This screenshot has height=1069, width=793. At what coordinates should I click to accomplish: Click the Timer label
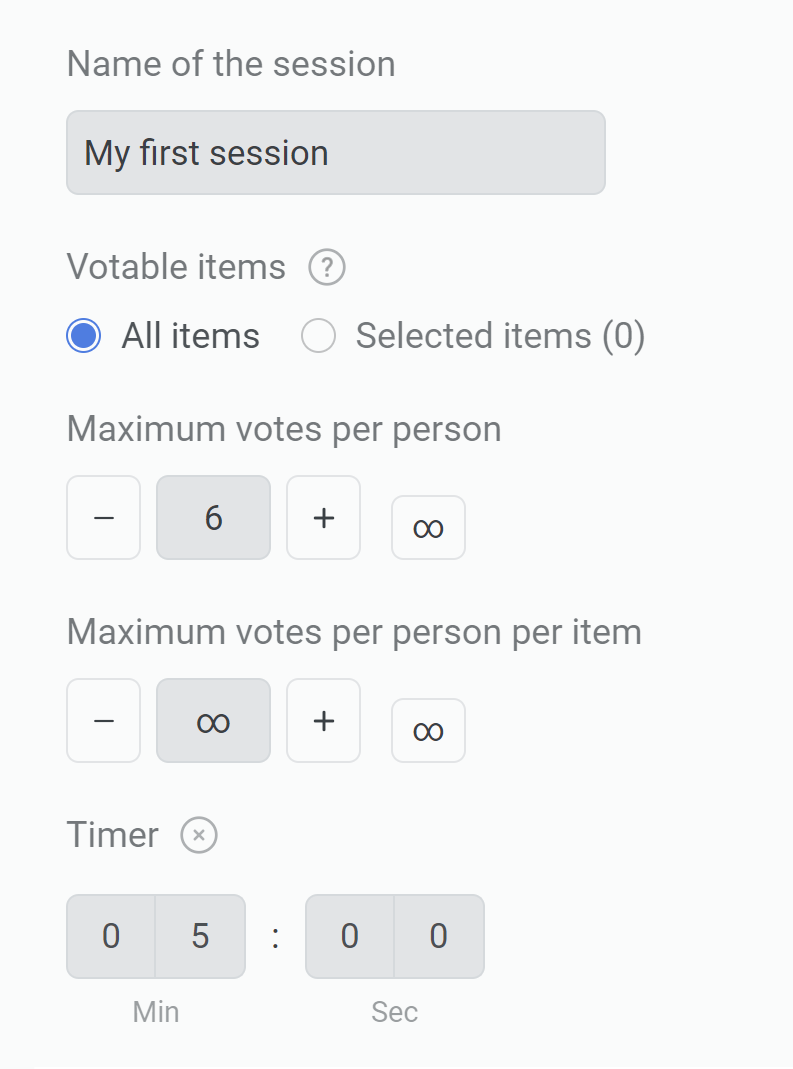(113, 834)
